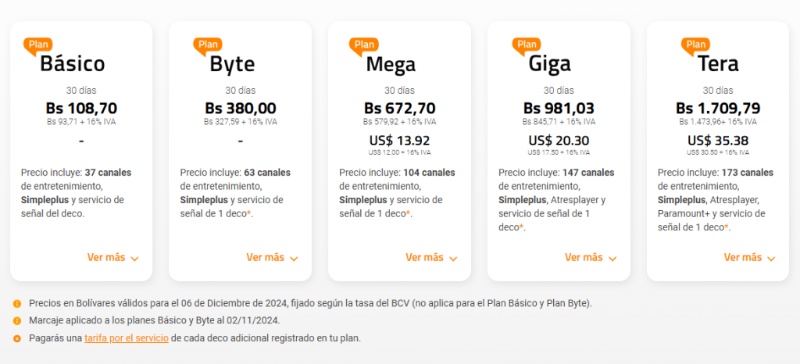Click the Bs 672,70 Mega price
This screenshot has width=800, height=364.
(399, 108)
